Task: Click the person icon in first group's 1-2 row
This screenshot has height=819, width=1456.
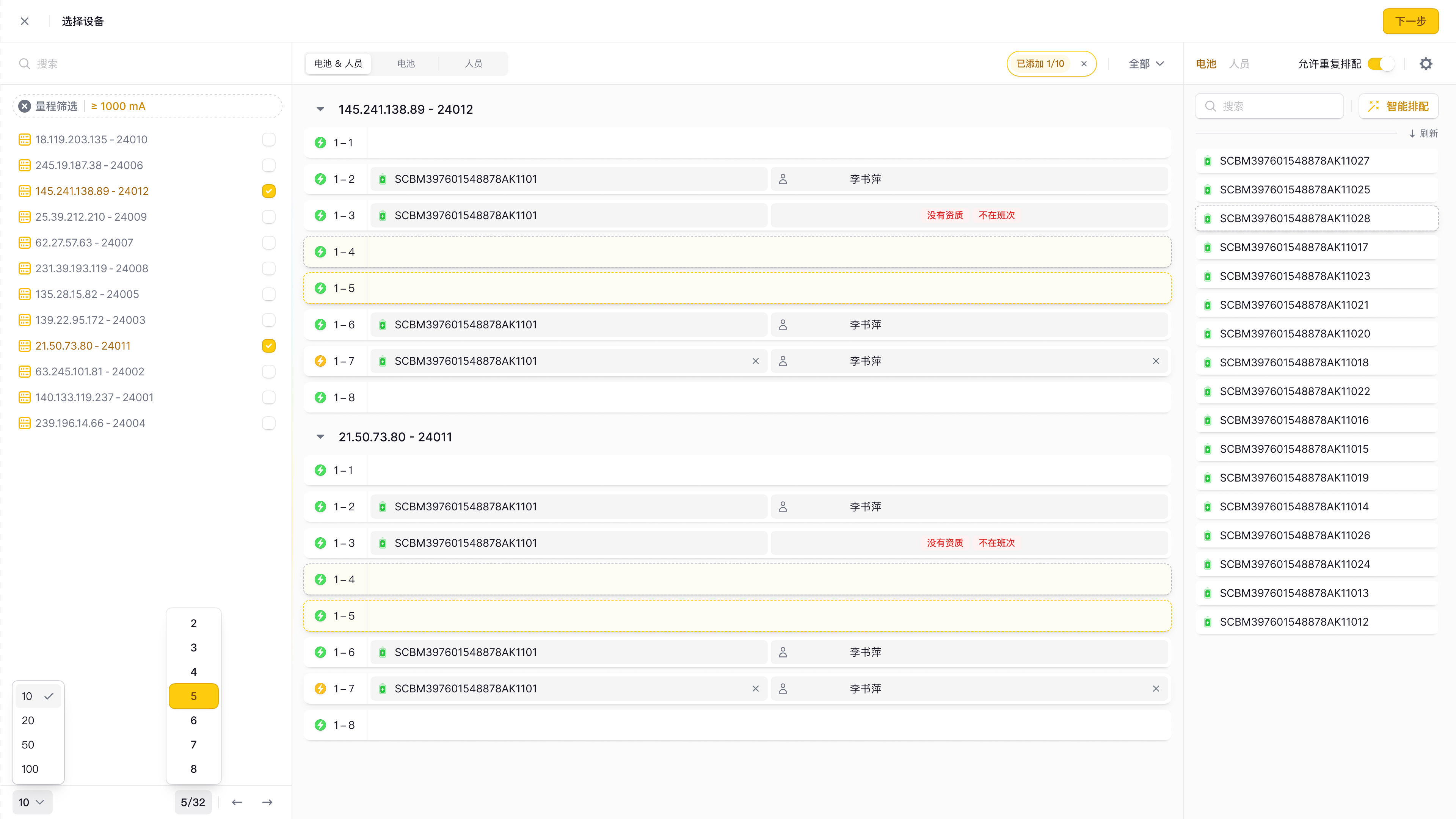Action: click(783, 179)
